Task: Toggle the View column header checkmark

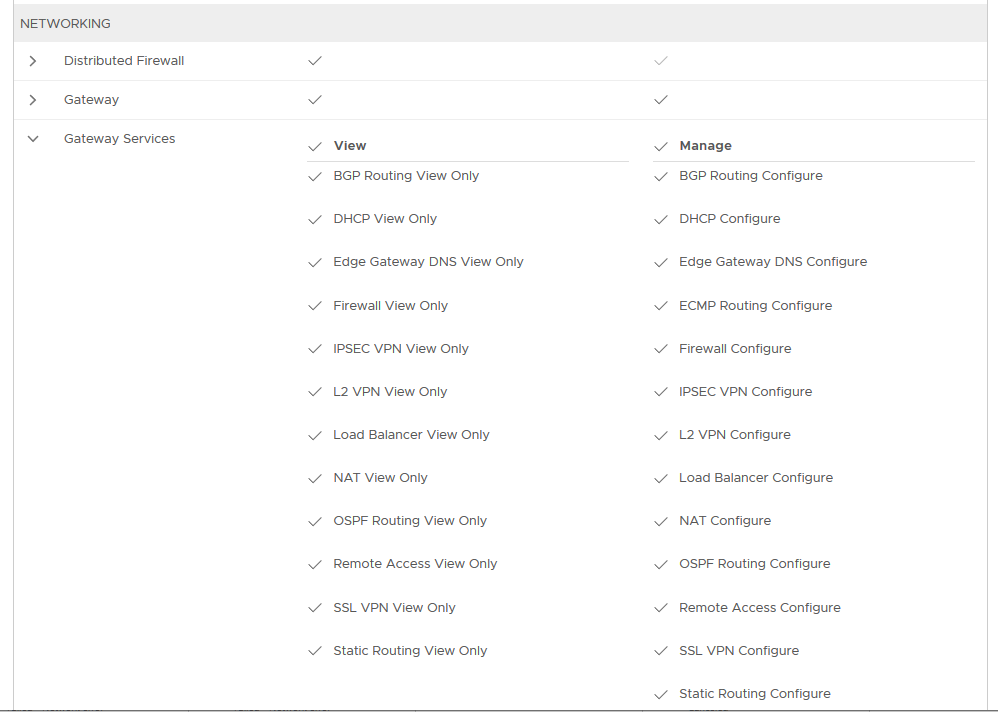Action: [x=315, y=146]
